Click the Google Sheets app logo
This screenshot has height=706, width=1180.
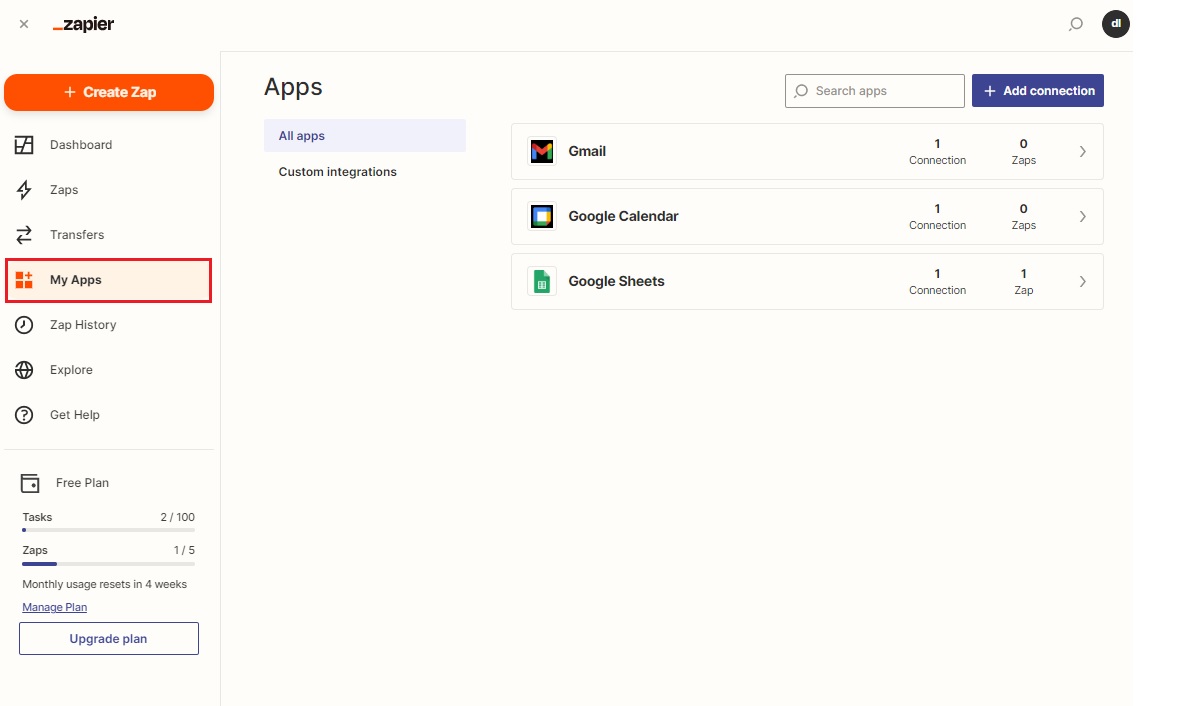pyautogui.click(x=541, y=282)
